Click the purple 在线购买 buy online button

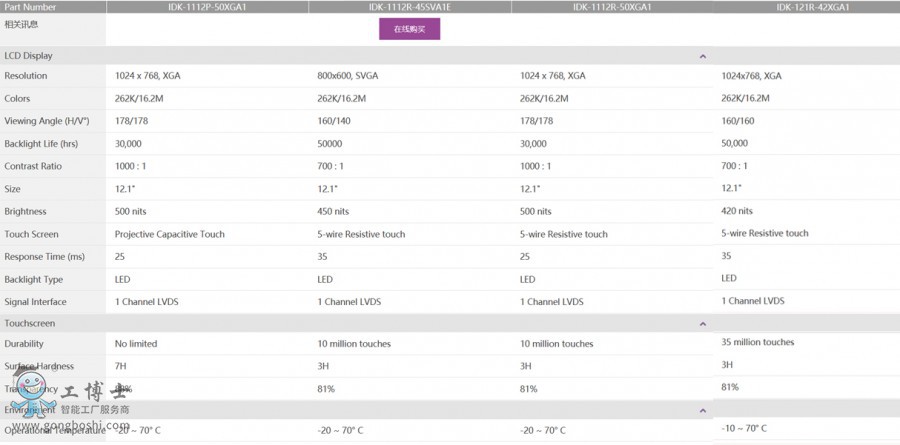[x=409, y=29]
